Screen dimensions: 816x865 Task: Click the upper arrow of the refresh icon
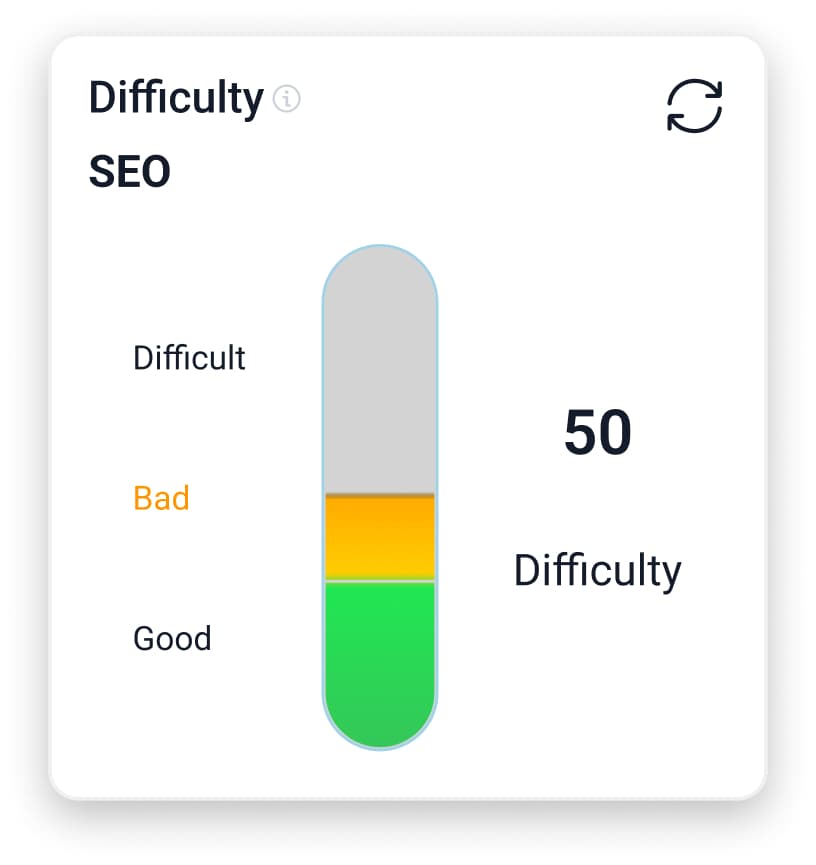[700, 88]
